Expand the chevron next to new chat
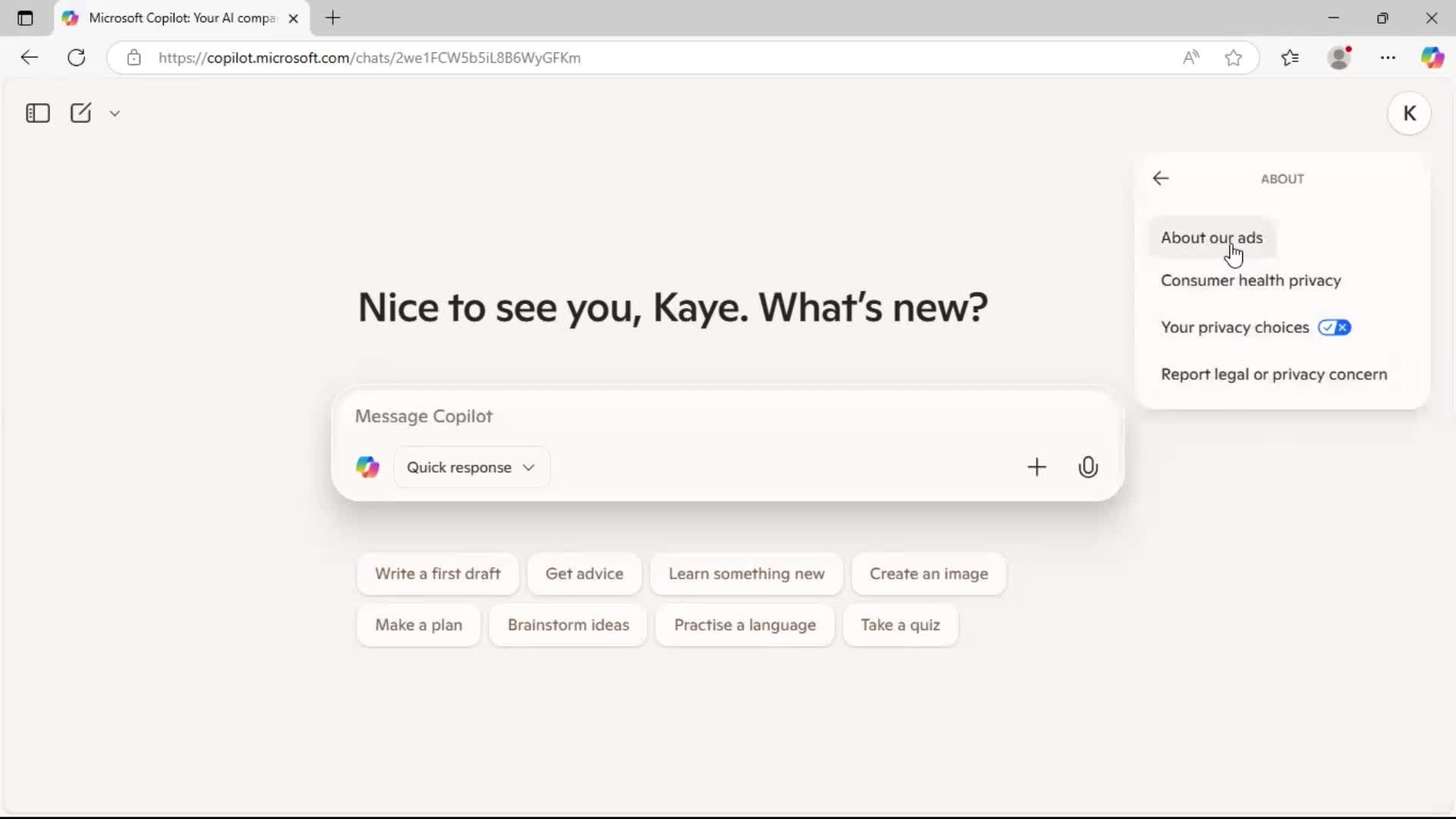The height and width of the screenshot is (819, 1456). click(x=115, y=114)
